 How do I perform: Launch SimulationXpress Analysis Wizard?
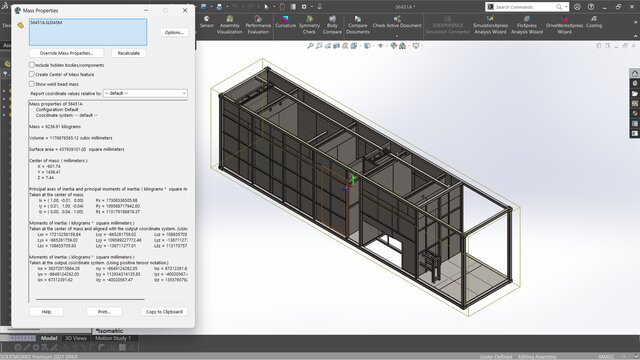click(x=490, y=25)
